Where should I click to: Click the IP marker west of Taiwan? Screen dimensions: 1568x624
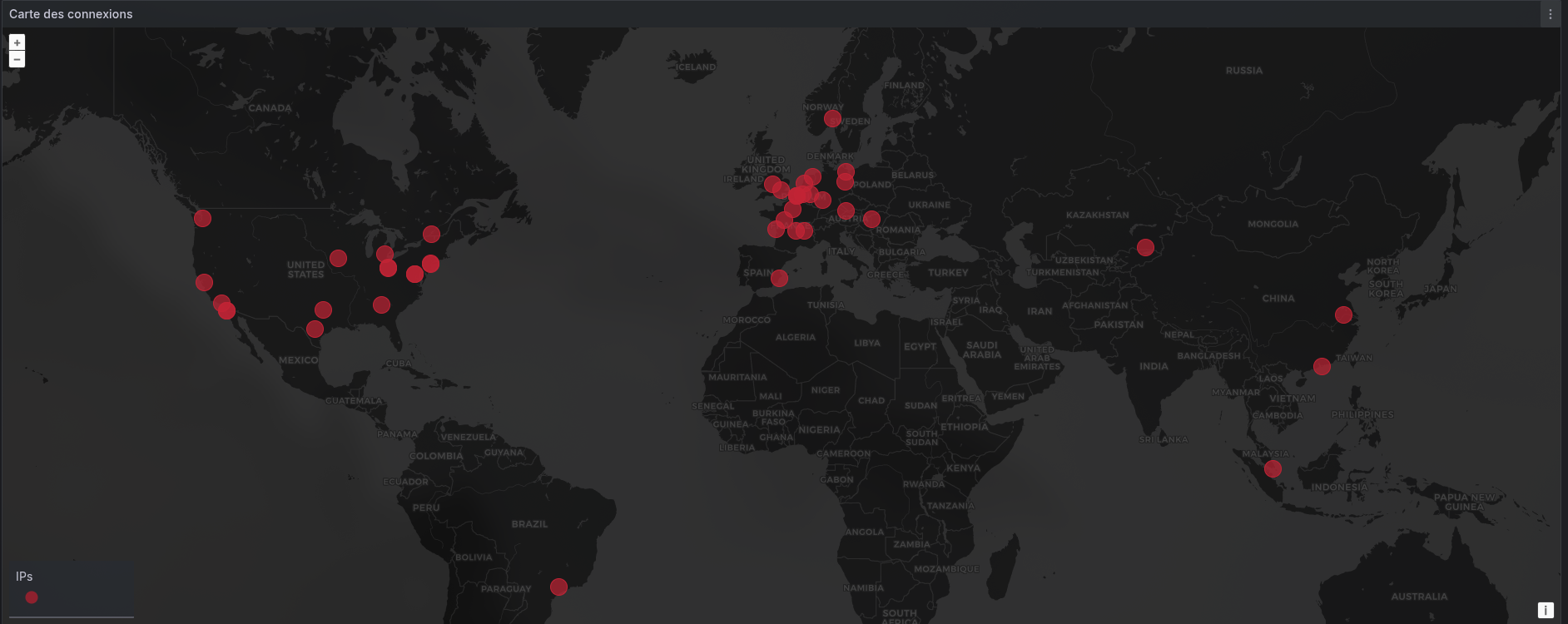click(1322, 366)
